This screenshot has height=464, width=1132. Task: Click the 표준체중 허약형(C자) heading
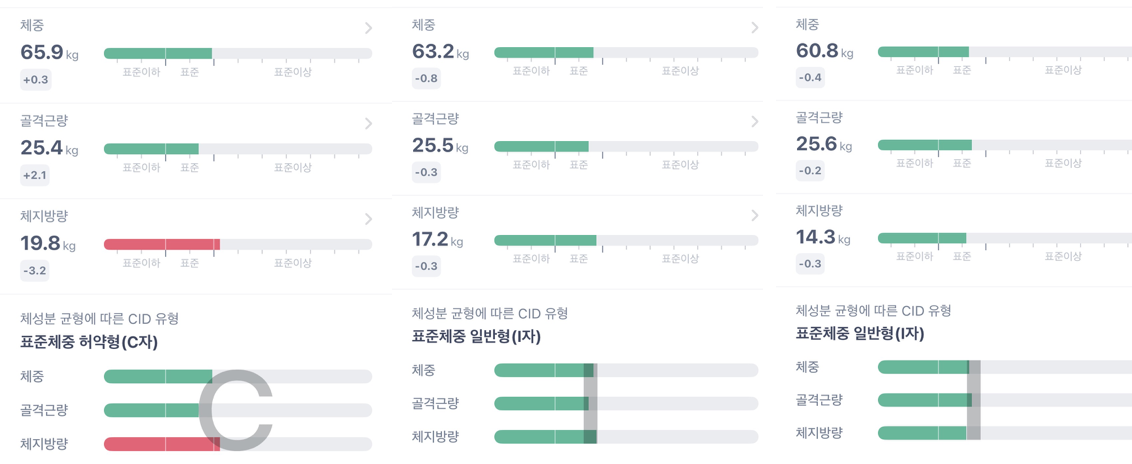tap(89, 343)
